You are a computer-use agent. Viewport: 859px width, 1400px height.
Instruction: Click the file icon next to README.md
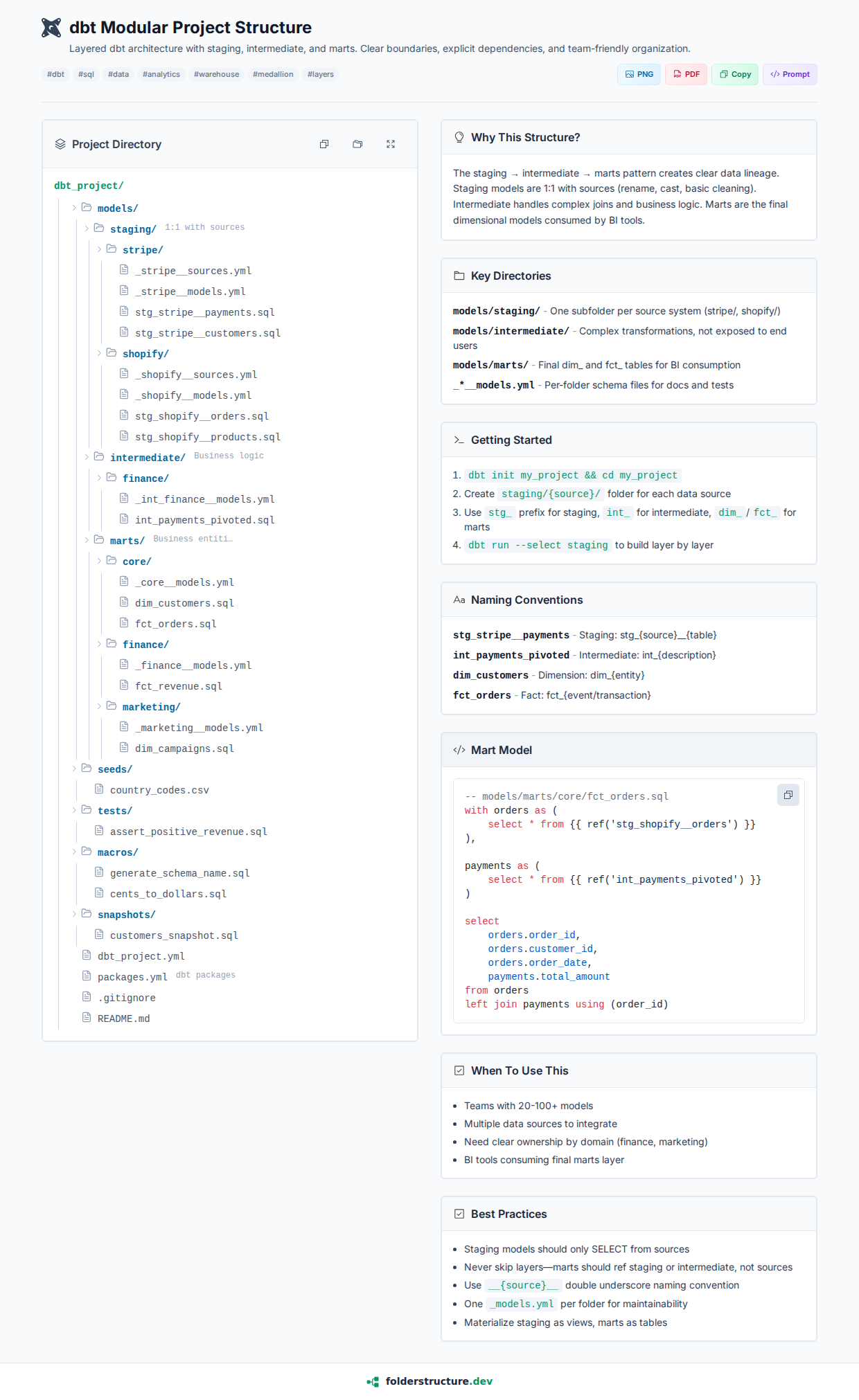point(87,1018)
